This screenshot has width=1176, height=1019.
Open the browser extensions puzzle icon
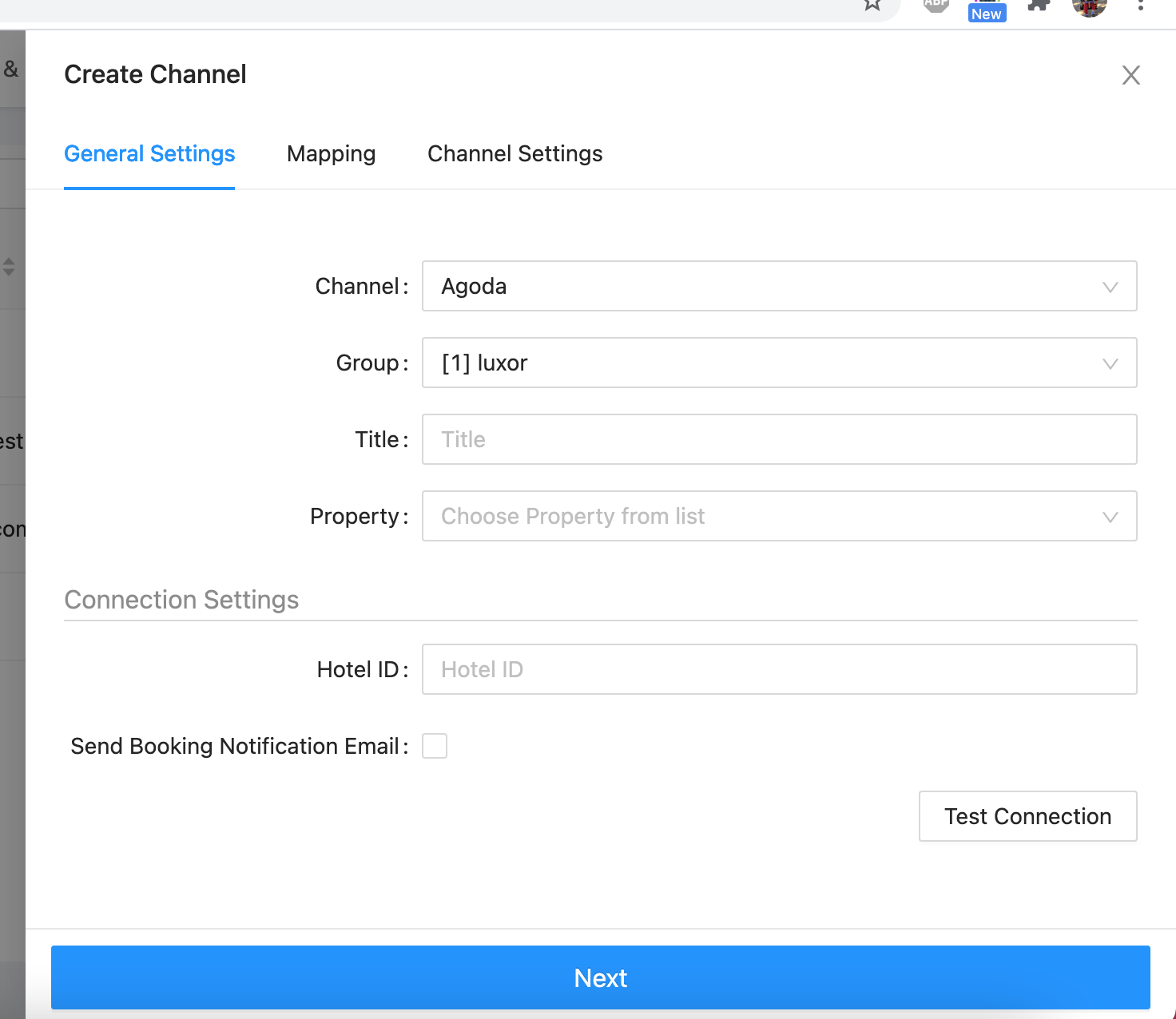tap(1038, 5)
